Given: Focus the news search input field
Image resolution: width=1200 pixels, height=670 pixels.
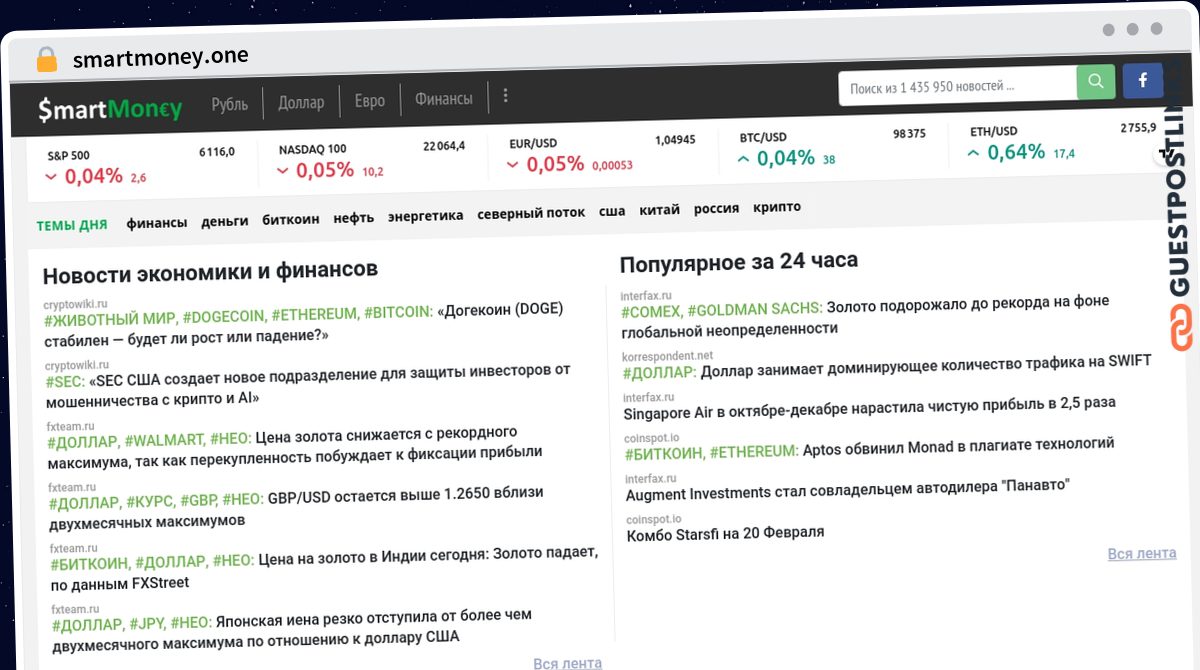Looking at the screenshot, I should pos(958,87).
